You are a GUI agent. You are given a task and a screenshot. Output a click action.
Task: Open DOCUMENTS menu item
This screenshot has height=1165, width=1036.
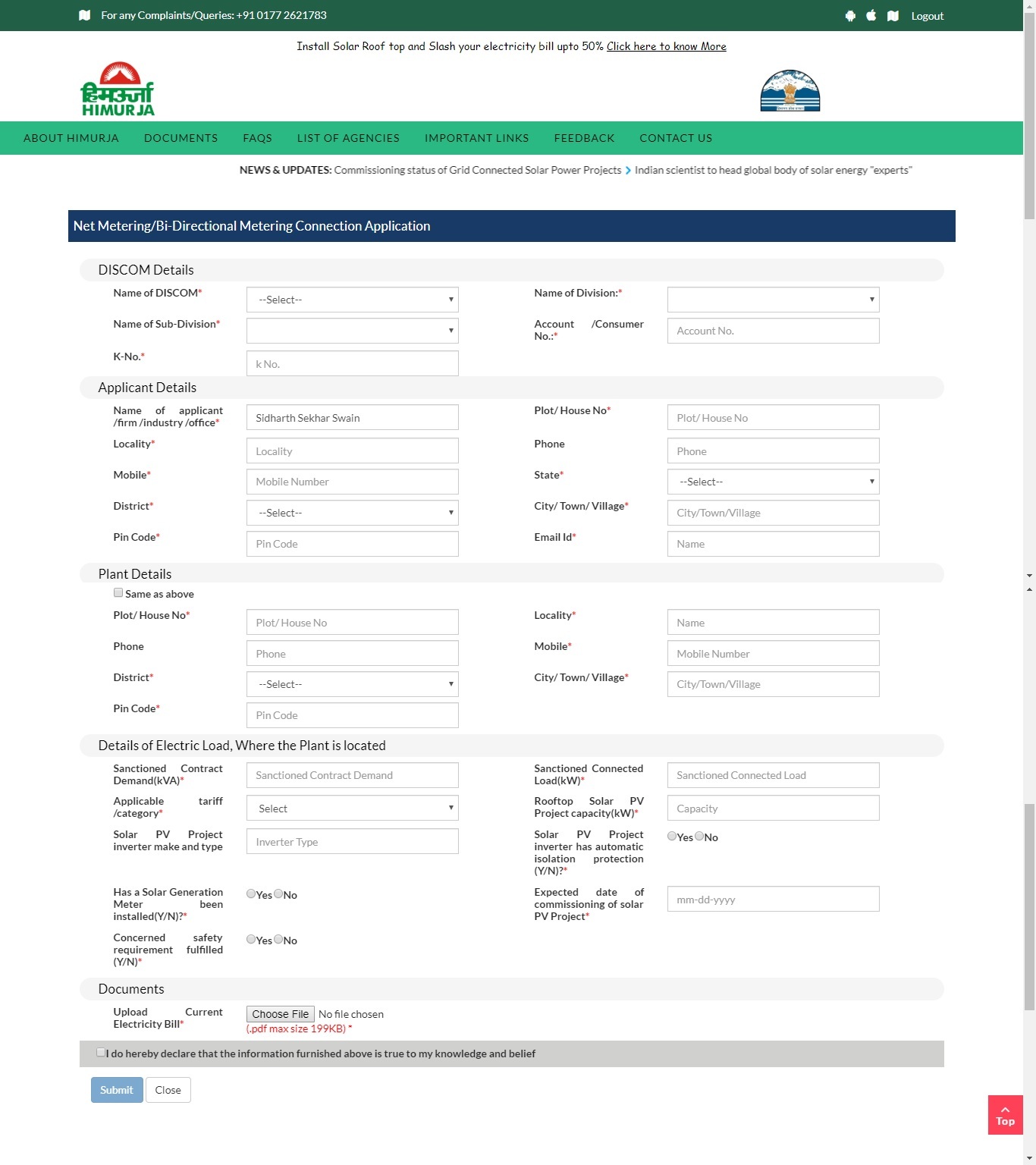coord(181,138)
